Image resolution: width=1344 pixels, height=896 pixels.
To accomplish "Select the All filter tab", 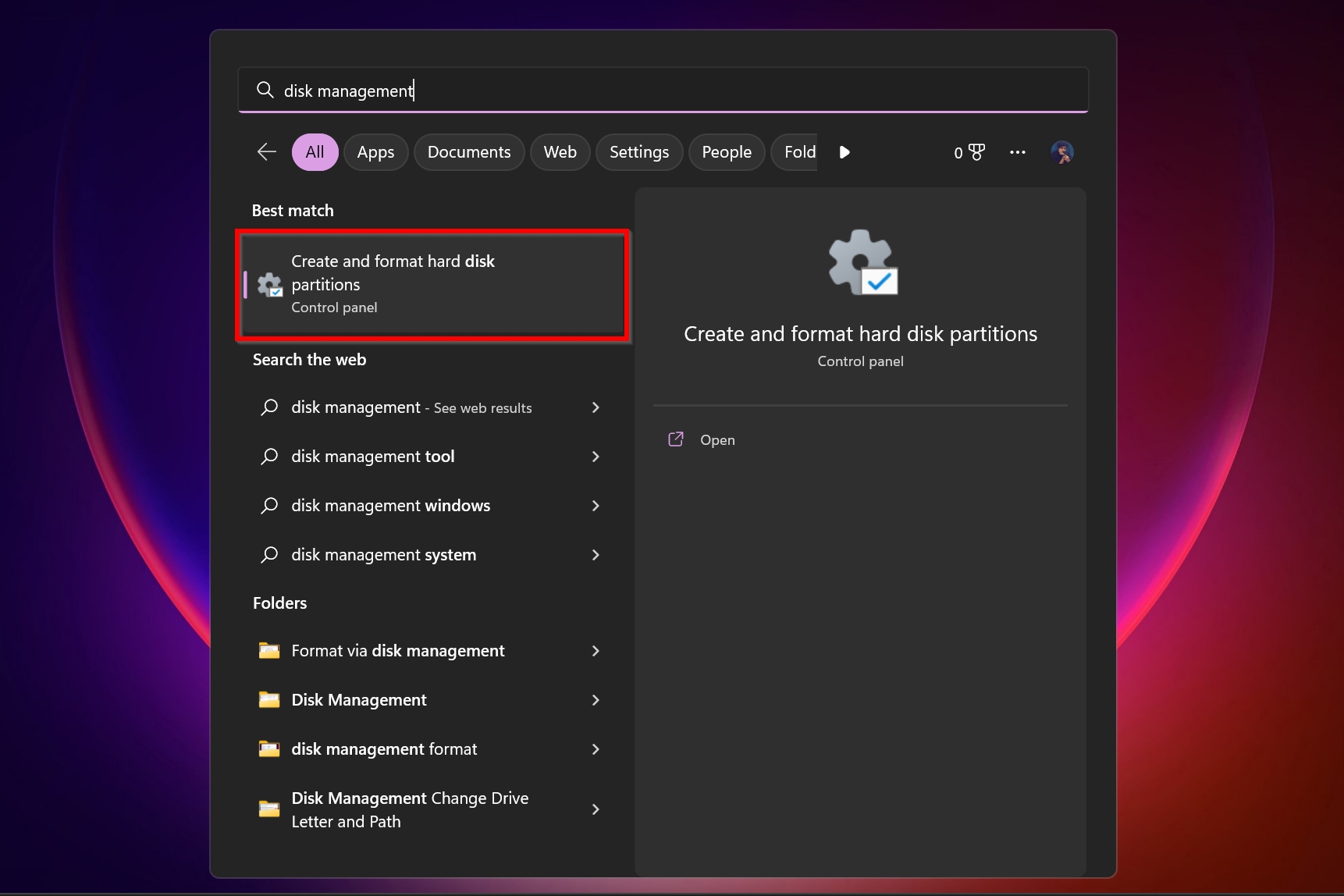I will (315, 152).
